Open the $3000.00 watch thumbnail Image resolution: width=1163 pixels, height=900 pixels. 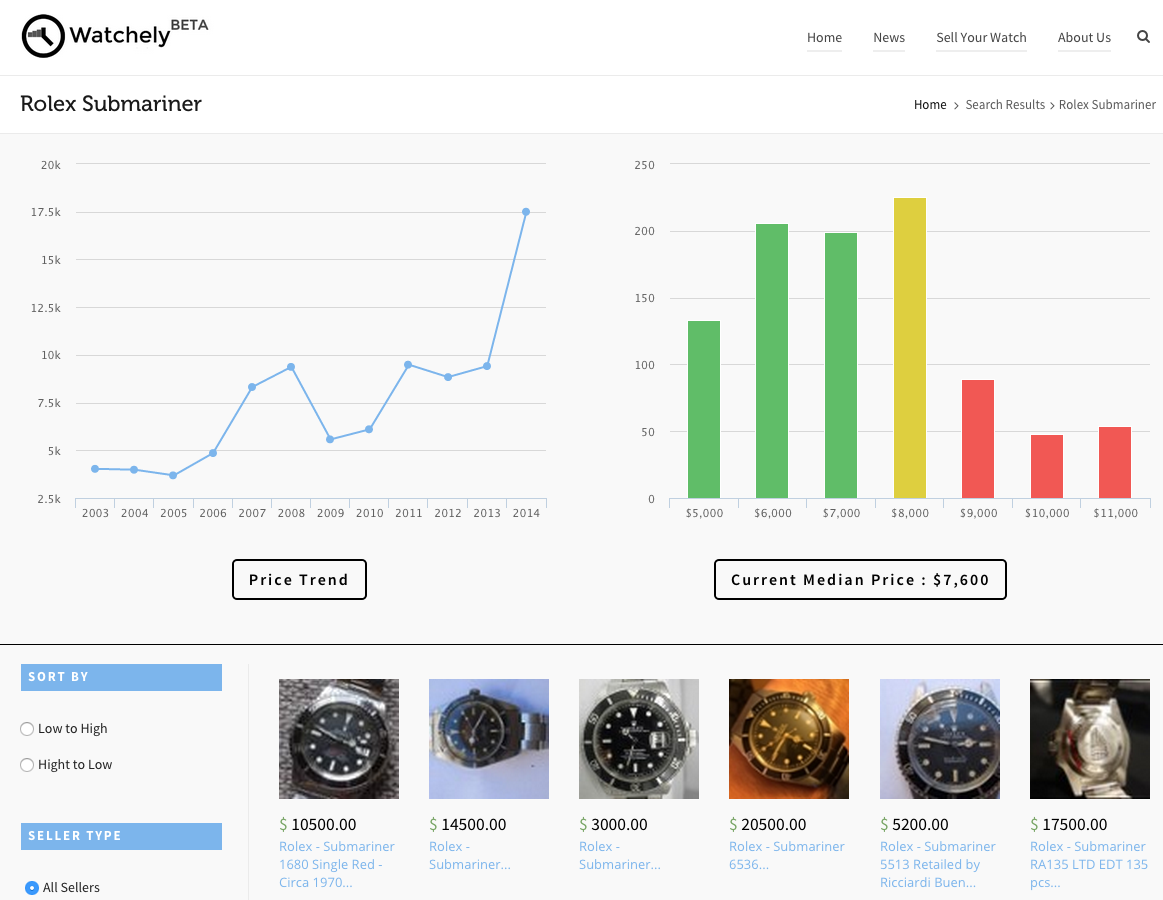639,739
